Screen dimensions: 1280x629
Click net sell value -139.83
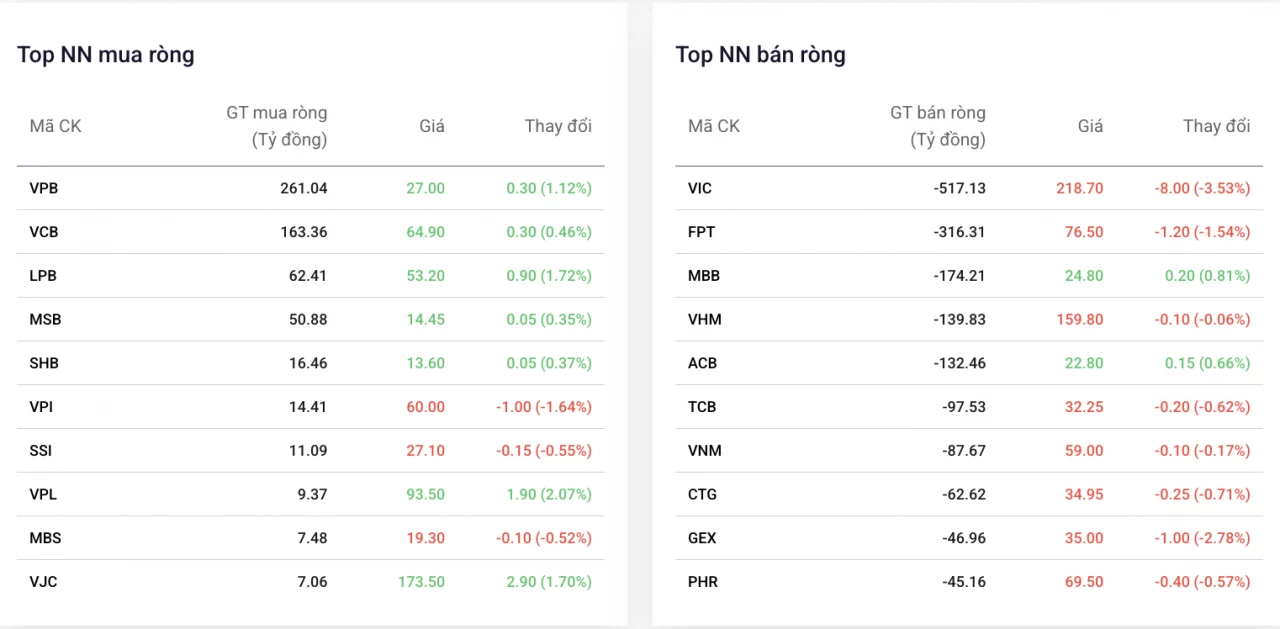click(960, 320)
